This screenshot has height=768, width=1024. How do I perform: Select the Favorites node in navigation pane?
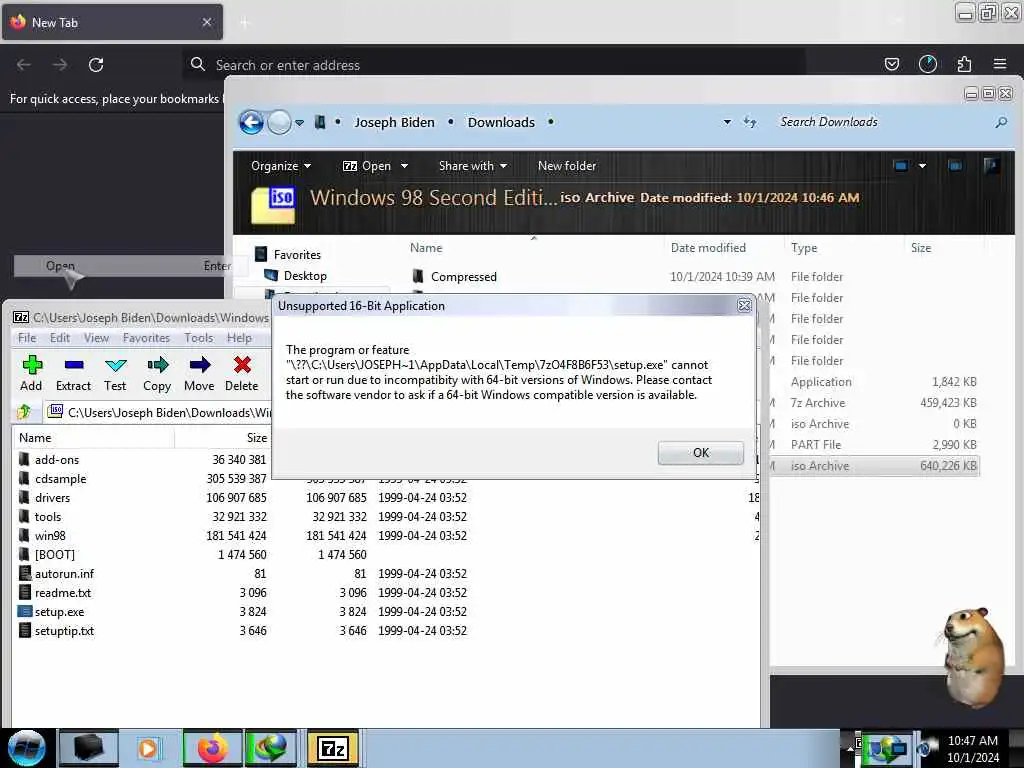(x=297, y=254)
